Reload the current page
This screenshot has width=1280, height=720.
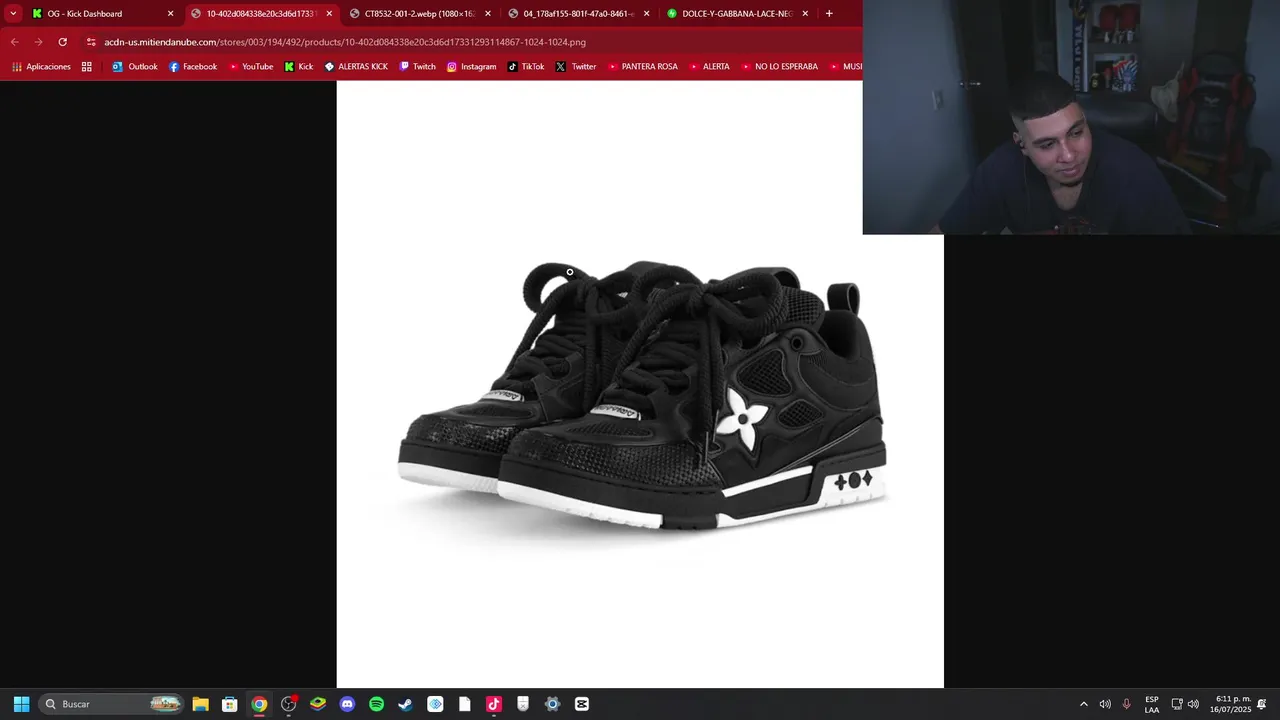click(x=62, y=42)
